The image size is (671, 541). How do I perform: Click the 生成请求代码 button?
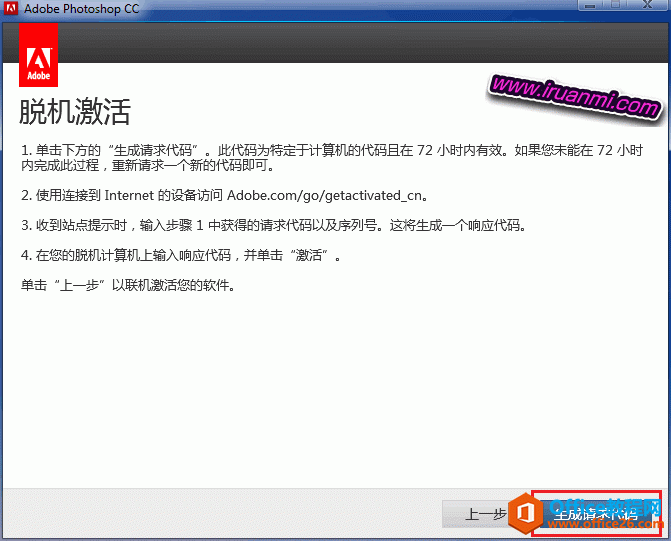(596, 514)
